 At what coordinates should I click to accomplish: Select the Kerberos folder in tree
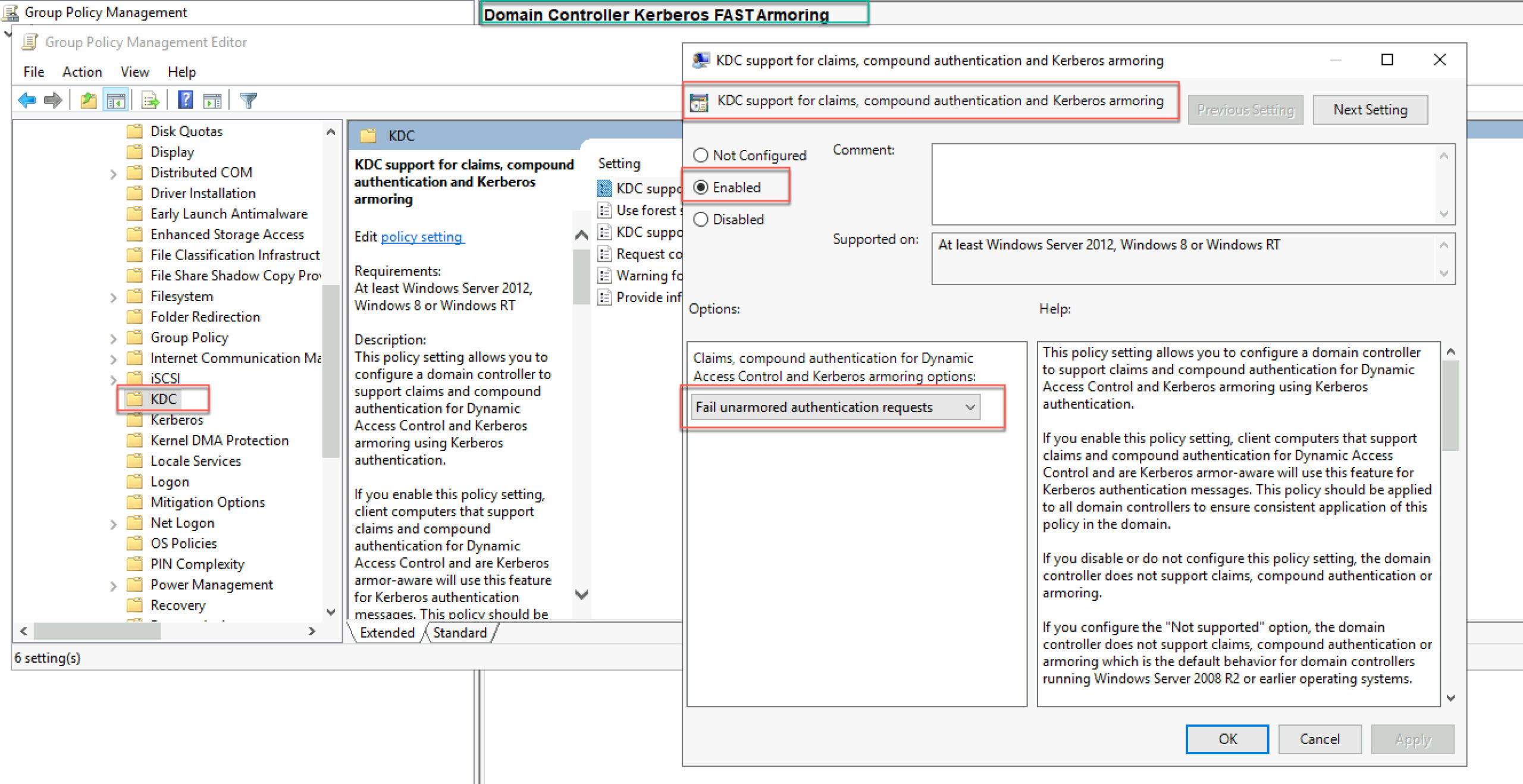tap(176, 419)
